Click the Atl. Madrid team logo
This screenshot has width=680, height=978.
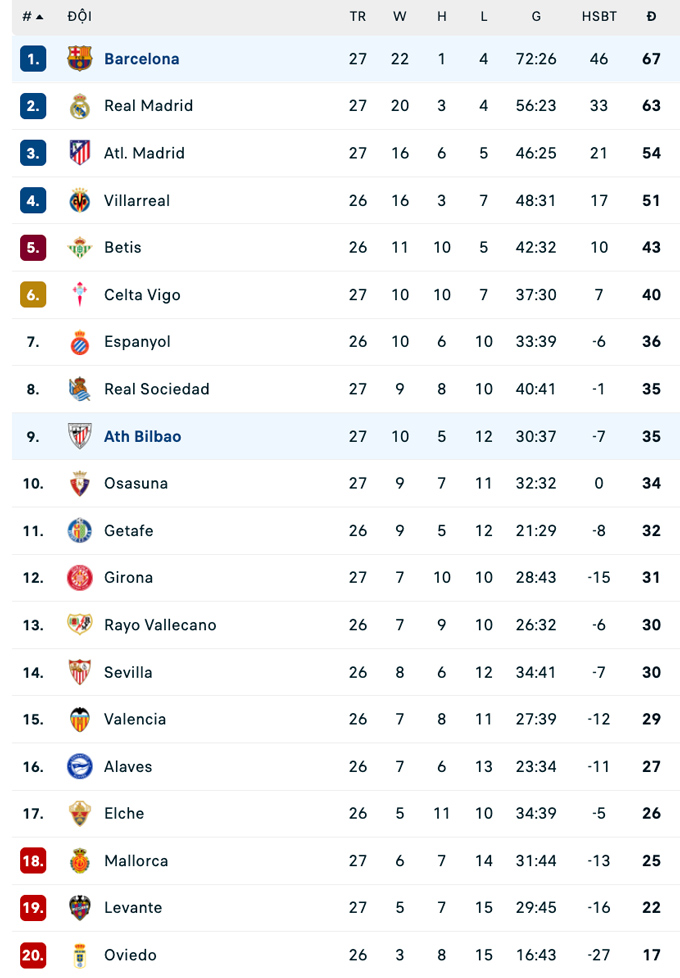[80, 153]
